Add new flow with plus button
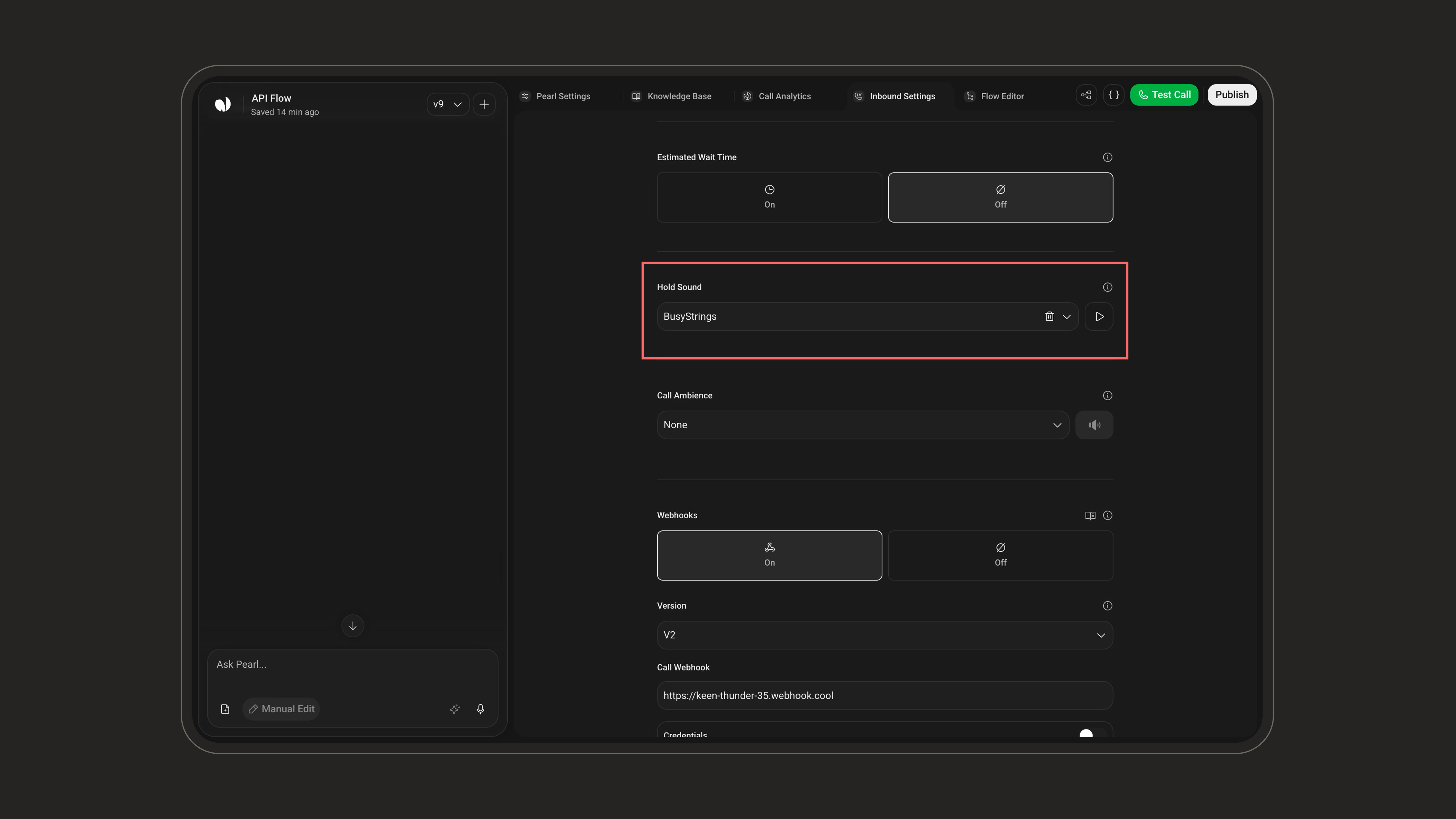 484,104
